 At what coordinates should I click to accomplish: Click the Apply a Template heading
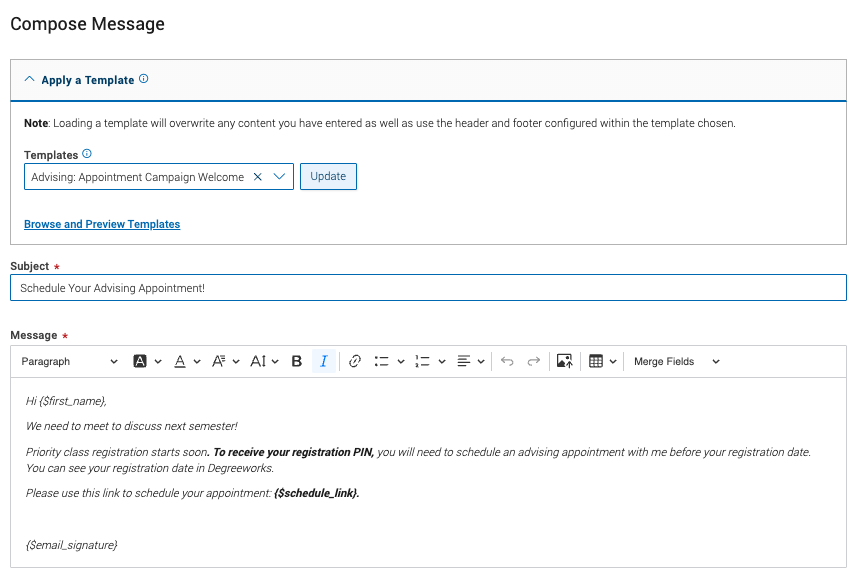(x=88, y=80)
